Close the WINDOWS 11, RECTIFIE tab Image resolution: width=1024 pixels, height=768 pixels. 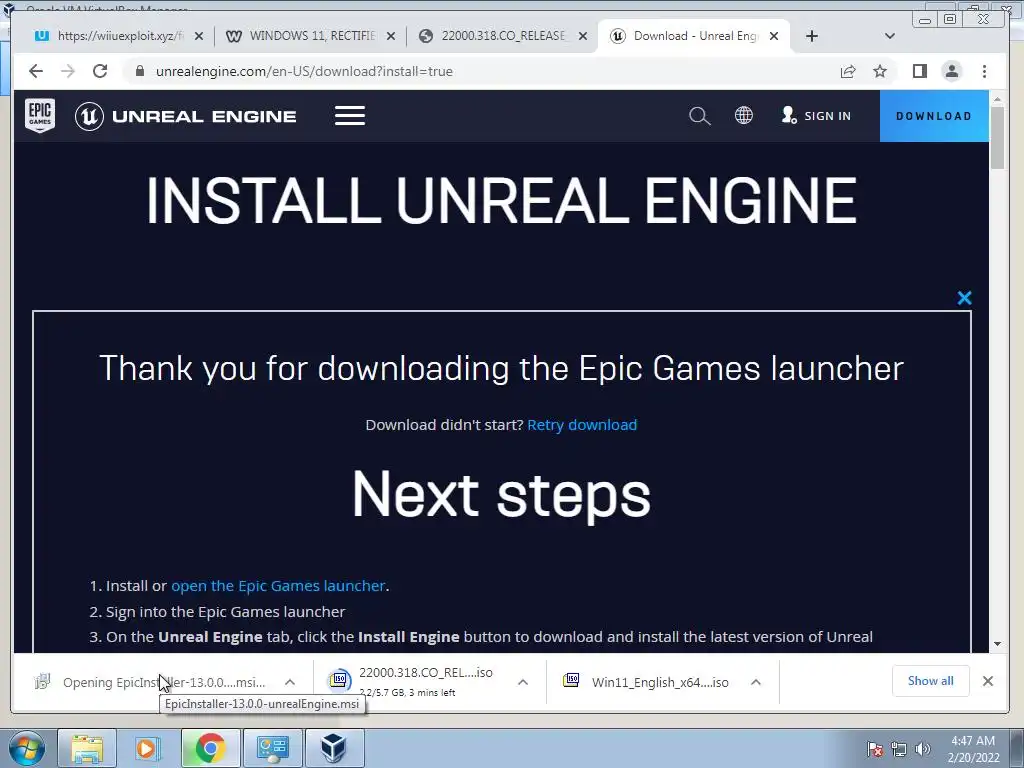coord(391,36)
